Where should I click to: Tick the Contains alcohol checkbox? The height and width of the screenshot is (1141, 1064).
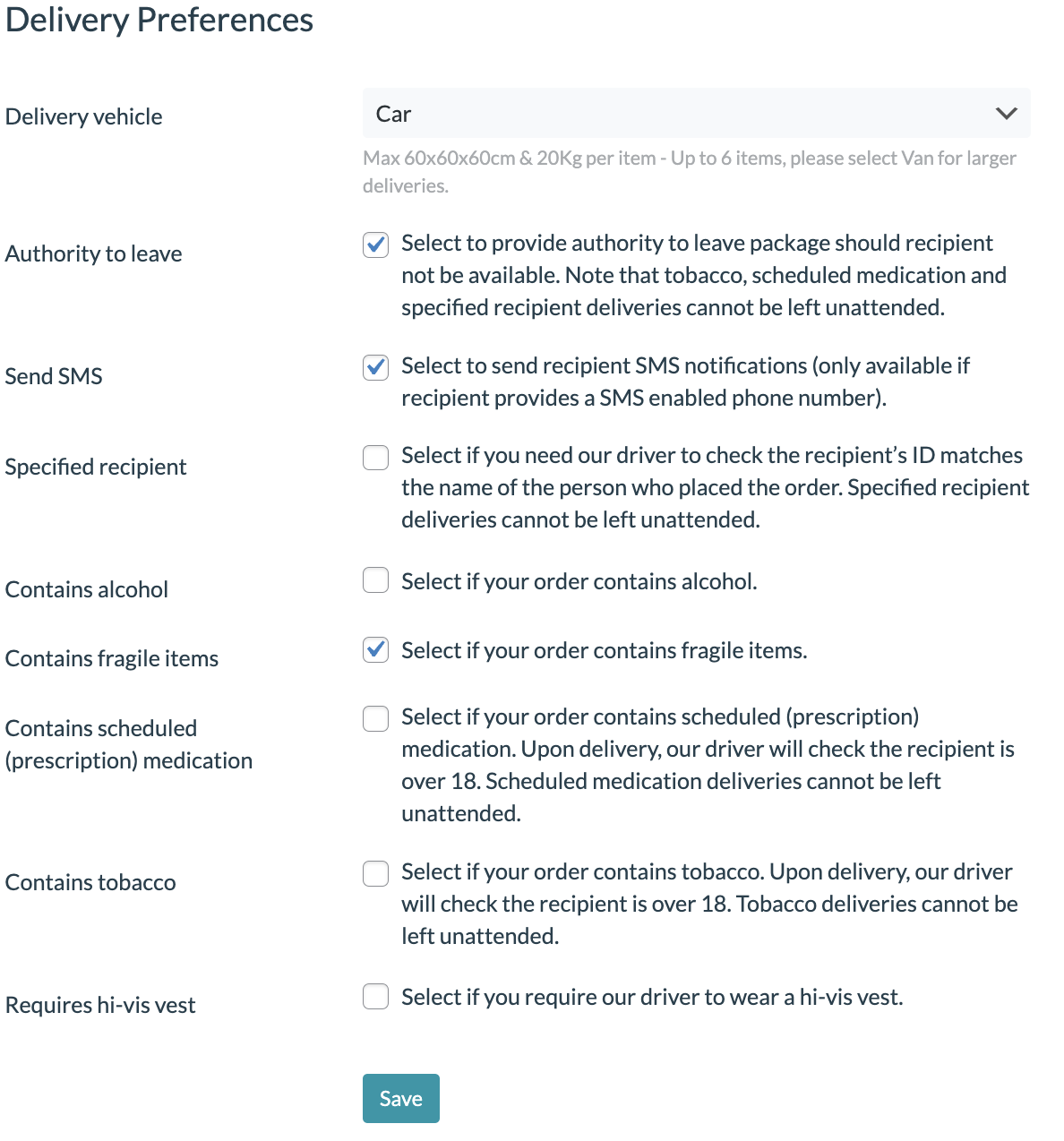tap(375, 580)
